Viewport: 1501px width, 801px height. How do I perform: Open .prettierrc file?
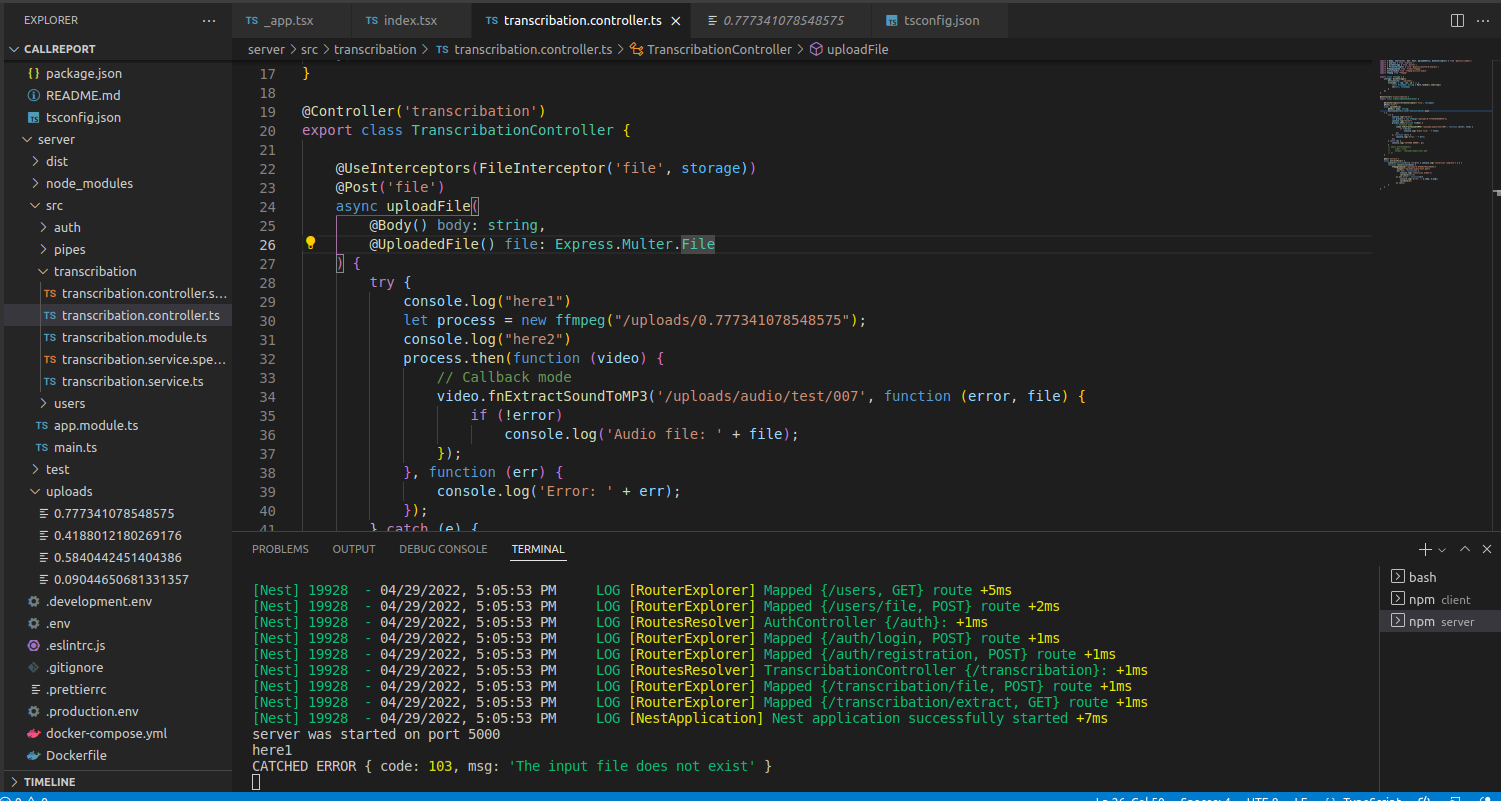click(118, 689)
